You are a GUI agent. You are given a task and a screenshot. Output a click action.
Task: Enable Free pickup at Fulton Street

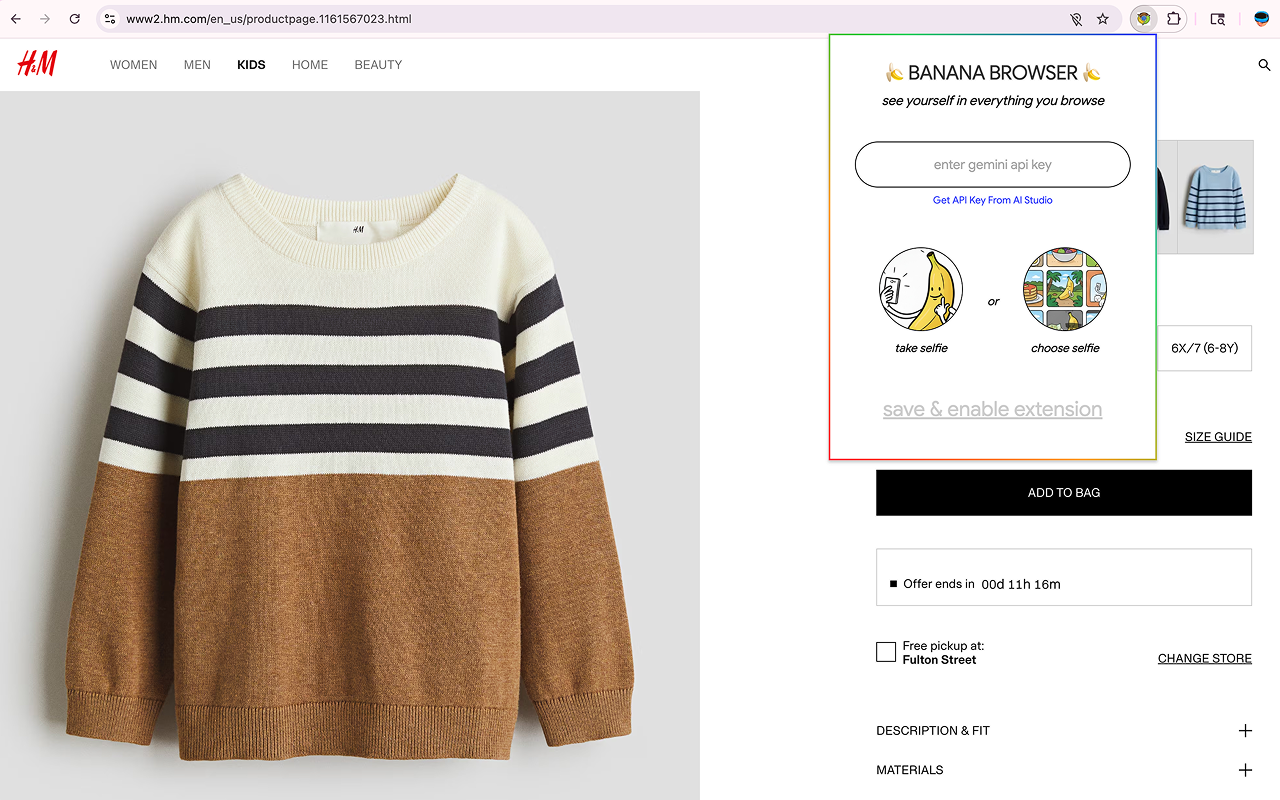click(x=885, y=651)
